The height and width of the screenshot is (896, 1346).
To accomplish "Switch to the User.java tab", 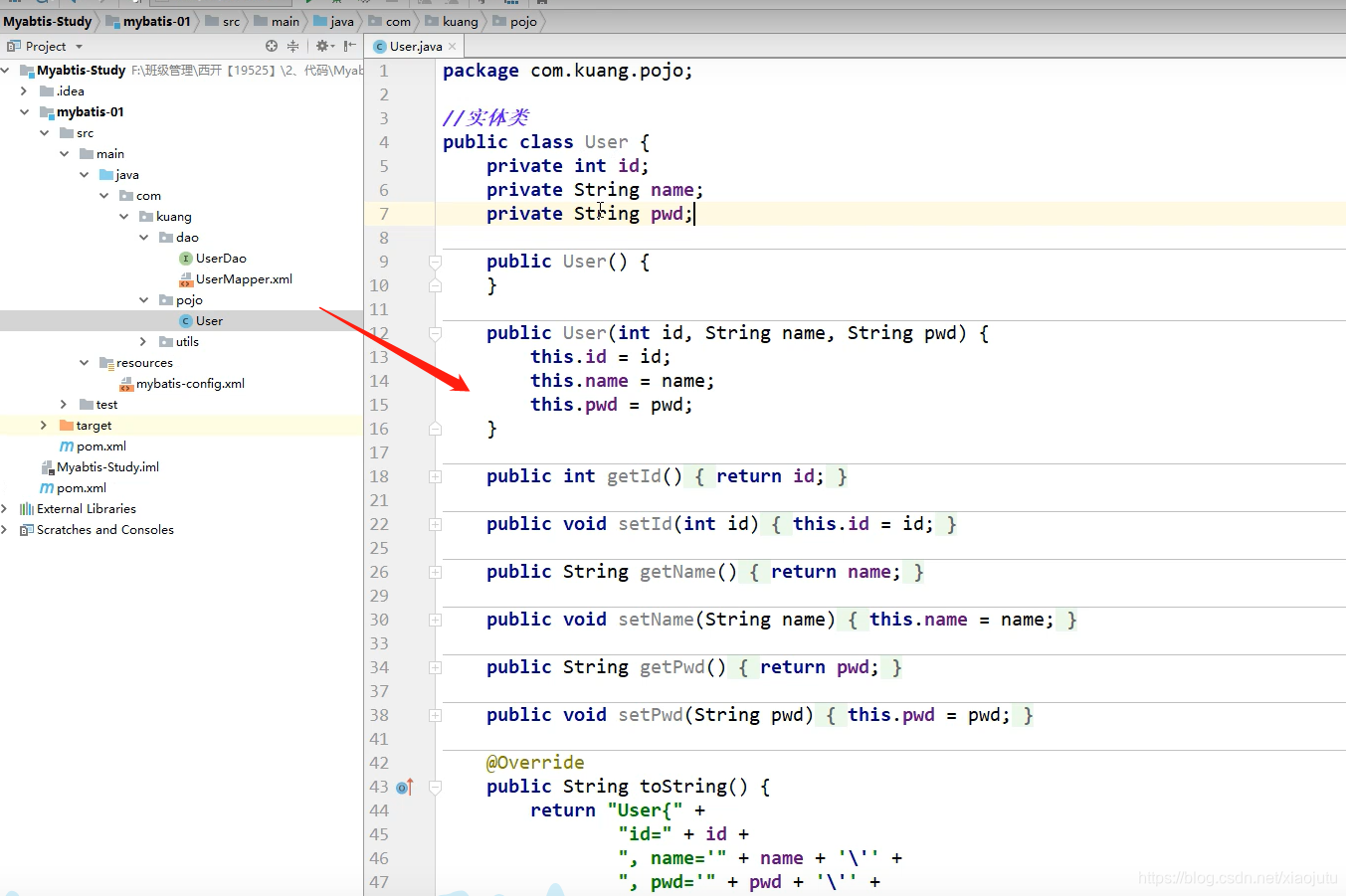I will pyautogui.click(x=415, y=46).
